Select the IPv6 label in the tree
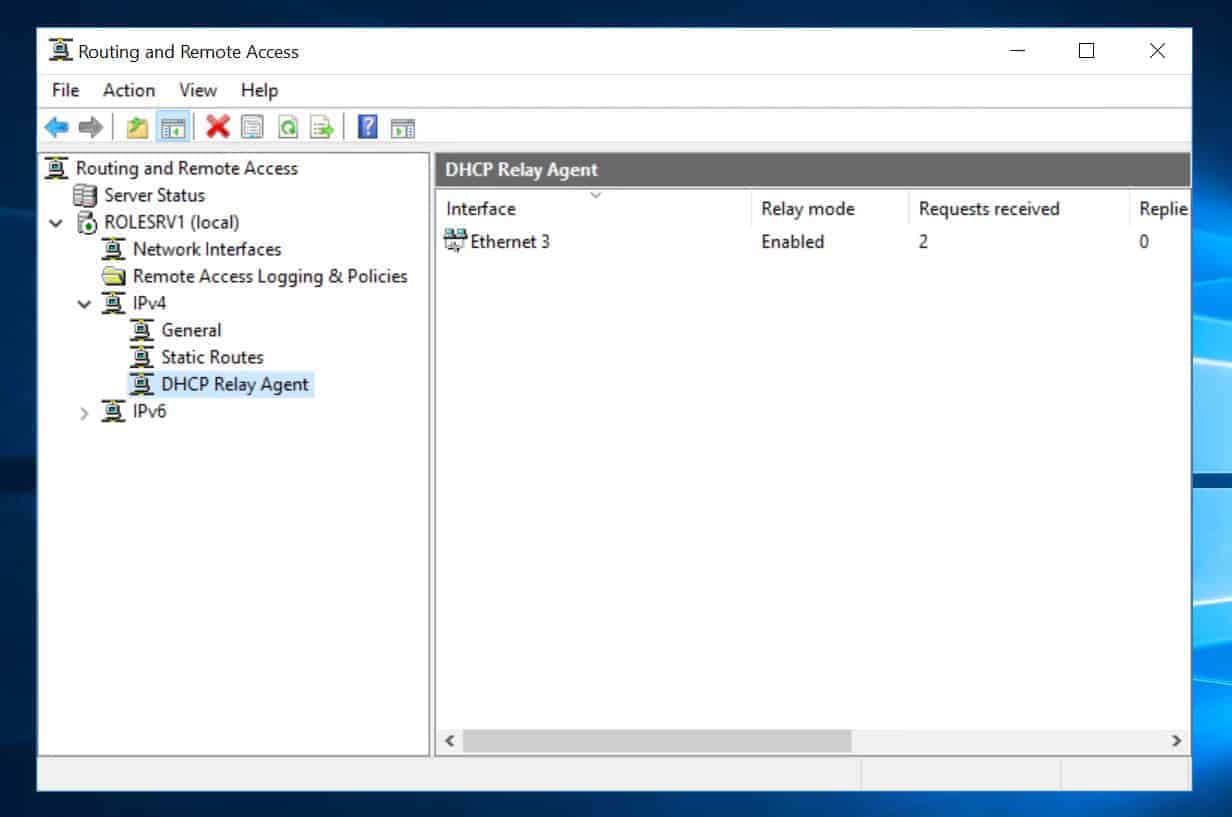The image size is (1232, 817). pos(149,411)
